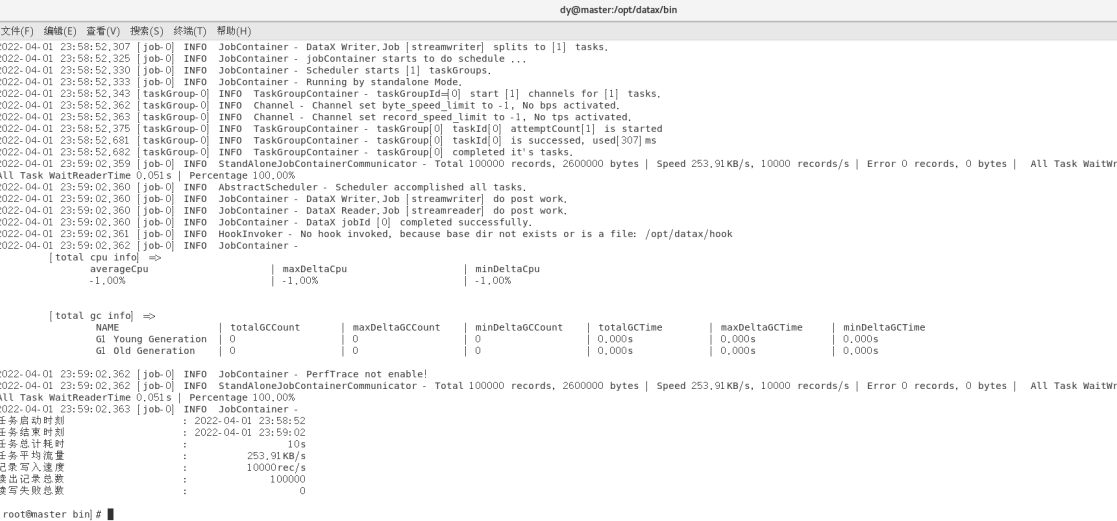Viewport: 1117px width, 521px height.
Task: Click the total elapsed value 10s
Action: pos(296,444)
